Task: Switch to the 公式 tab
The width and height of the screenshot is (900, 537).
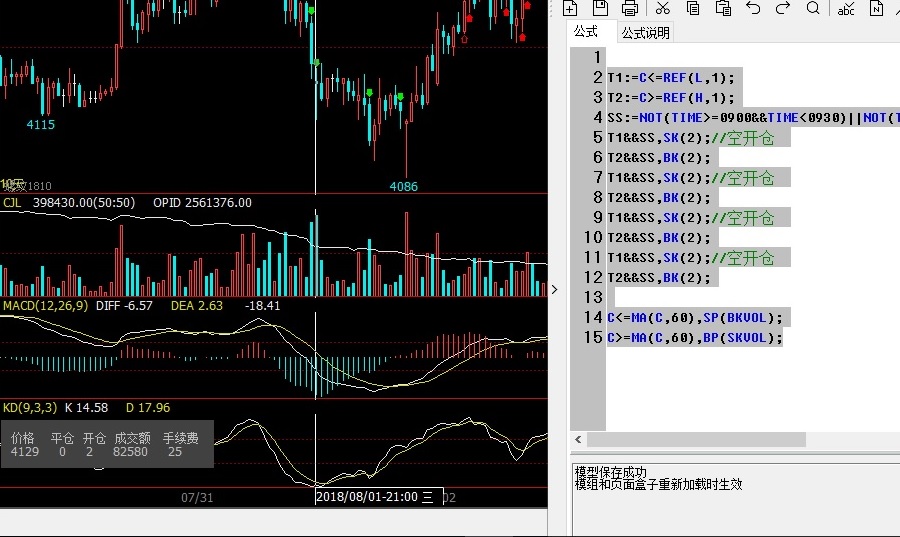Action: 586,32
